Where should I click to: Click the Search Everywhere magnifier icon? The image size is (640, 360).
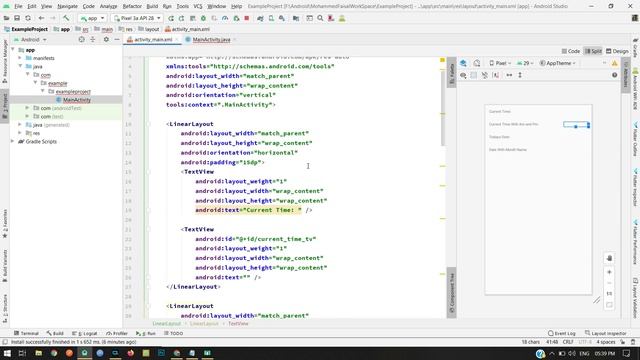320,18
